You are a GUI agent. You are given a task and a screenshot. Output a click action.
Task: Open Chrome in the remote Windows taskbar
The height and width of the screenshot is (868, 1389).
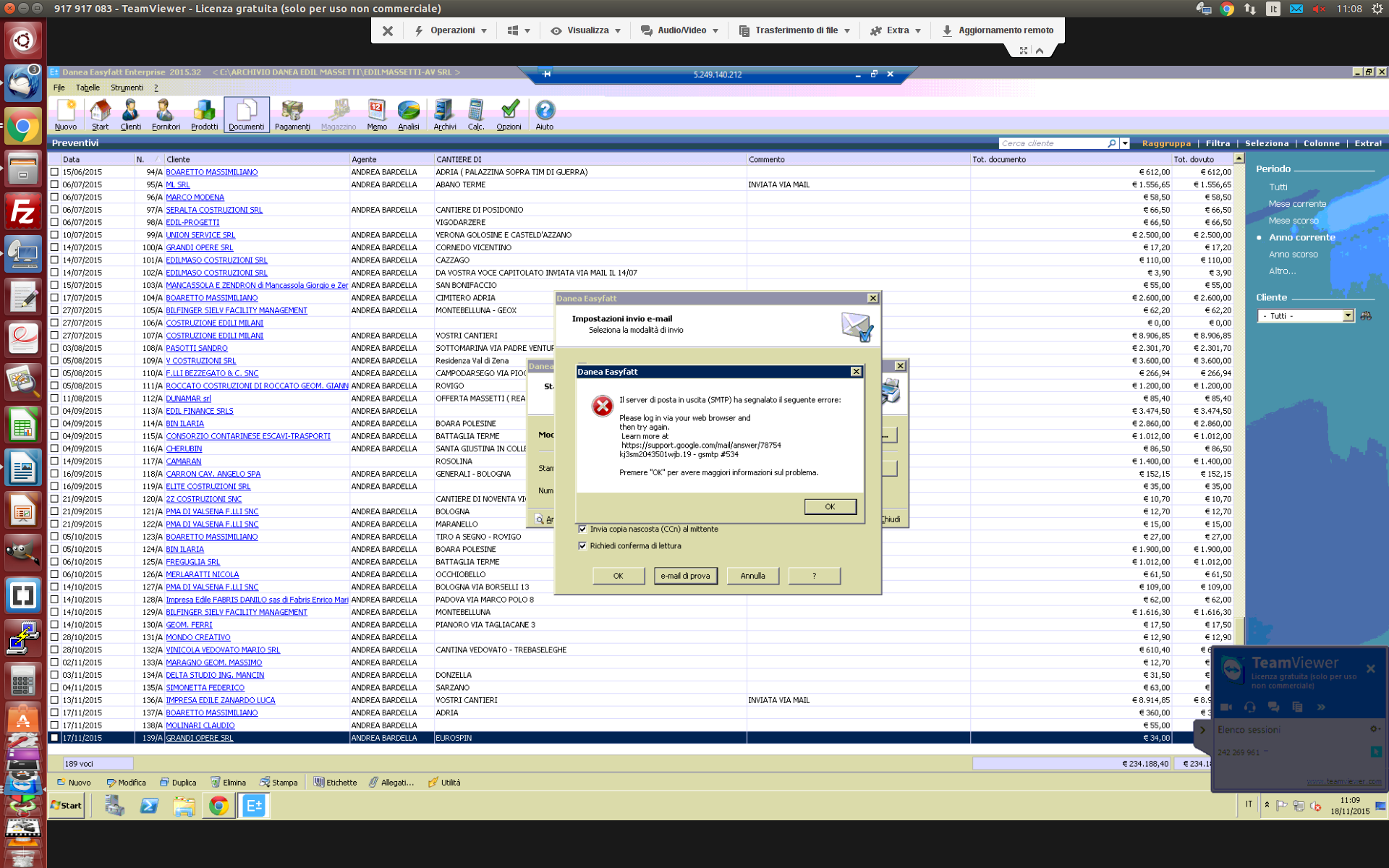tap(218, 806)
